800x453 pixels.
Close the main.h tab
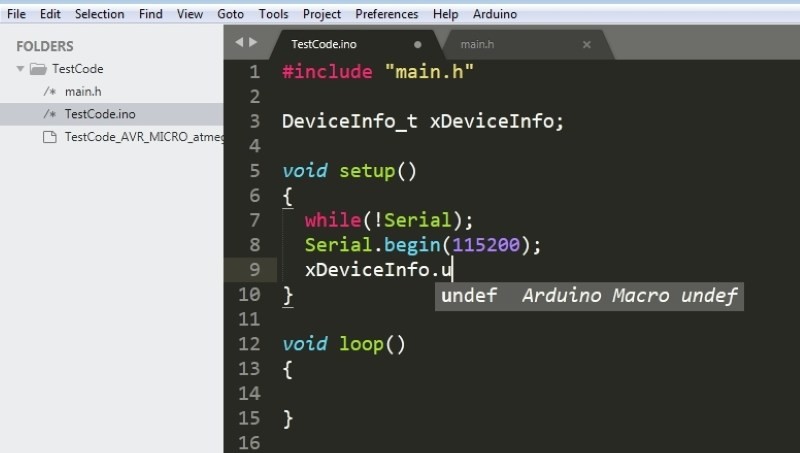tap(587, 44)
